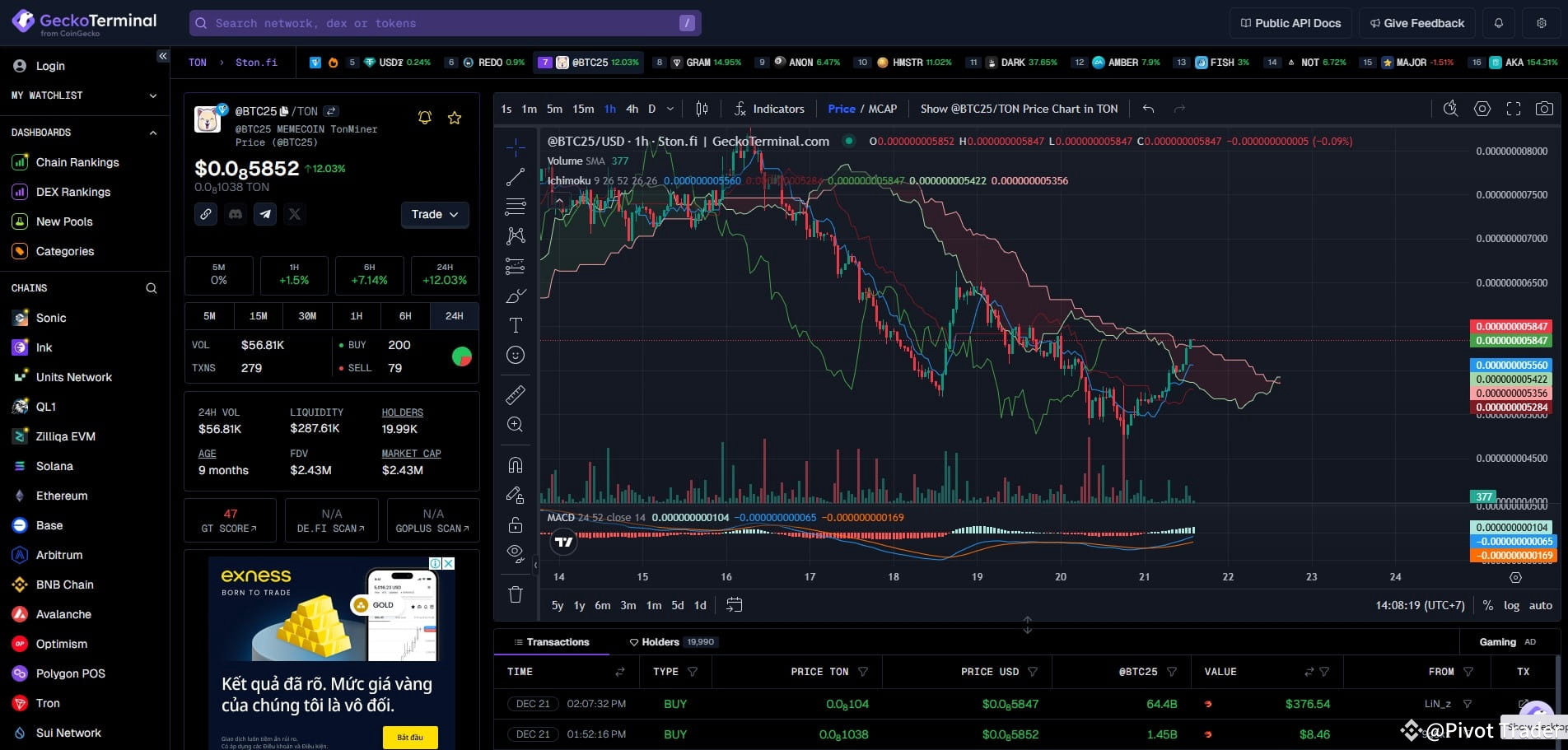The image size is (1568, 750).
Task: Open the Trade dropdown
Action: tap(435, 214)
